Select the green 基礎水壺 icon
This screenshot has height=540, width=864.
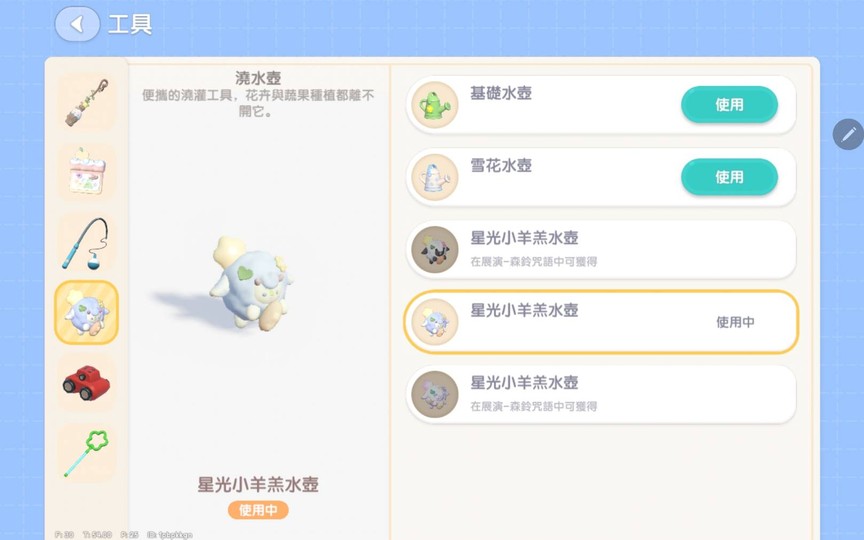click(435, 105)
